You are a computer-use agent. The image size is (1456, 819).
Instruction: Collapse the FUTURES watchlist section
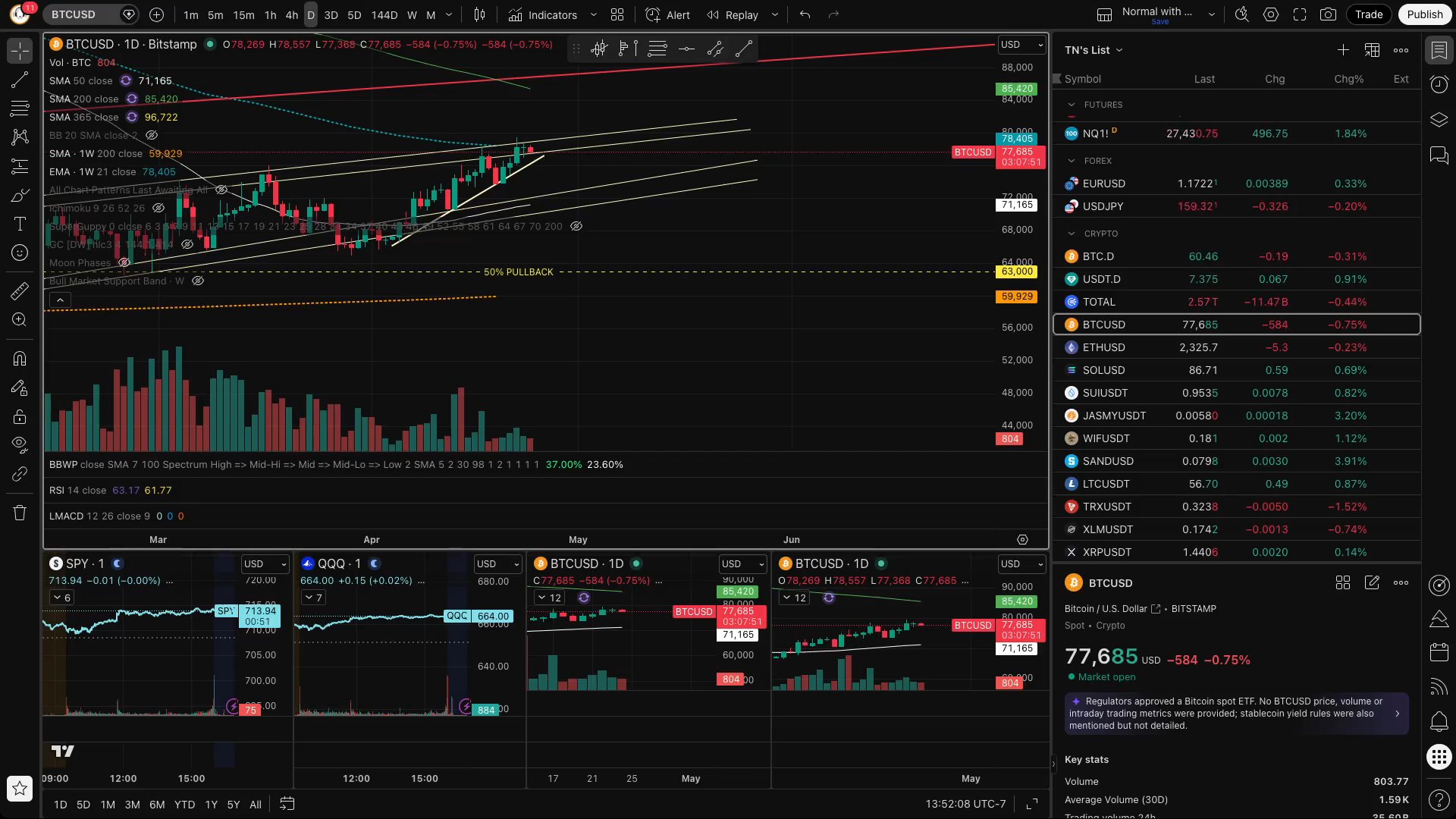coord(1071,105)
